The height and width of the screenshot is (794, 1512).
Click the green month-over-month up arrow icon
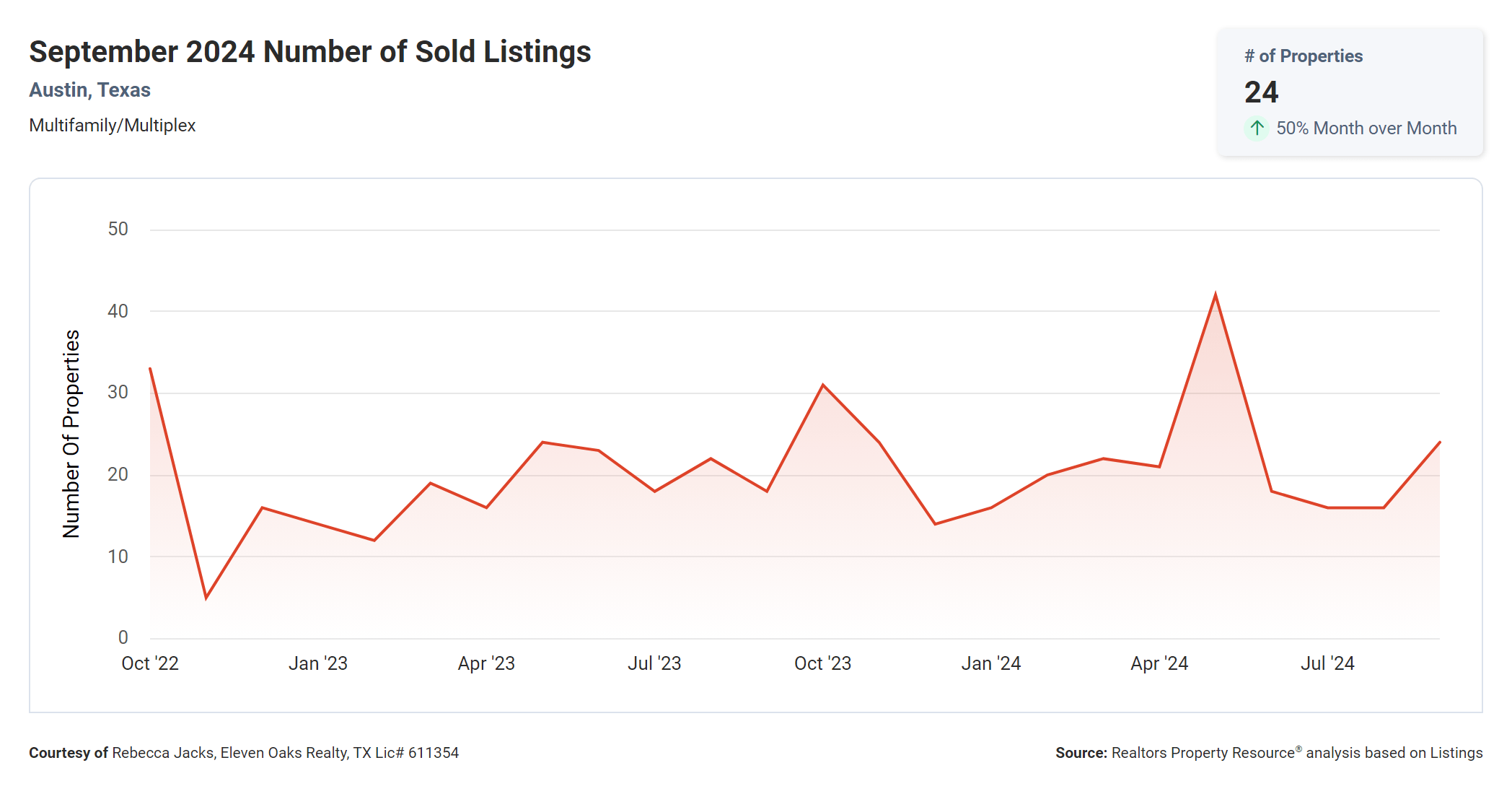click(1257, 128)
